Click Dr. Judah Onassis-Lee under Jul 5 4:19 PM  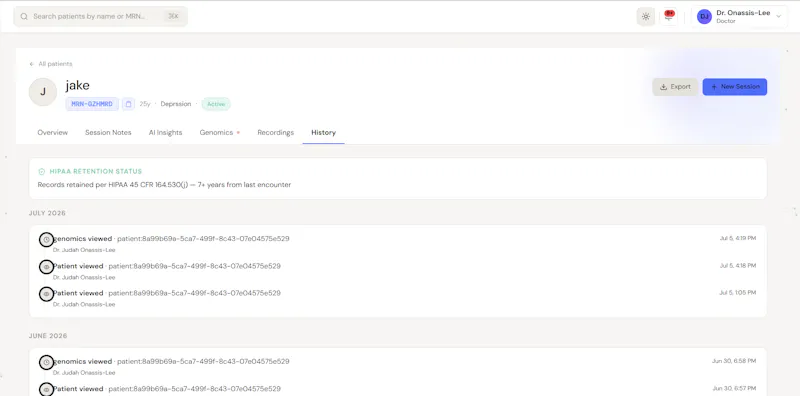click(84, 250)
